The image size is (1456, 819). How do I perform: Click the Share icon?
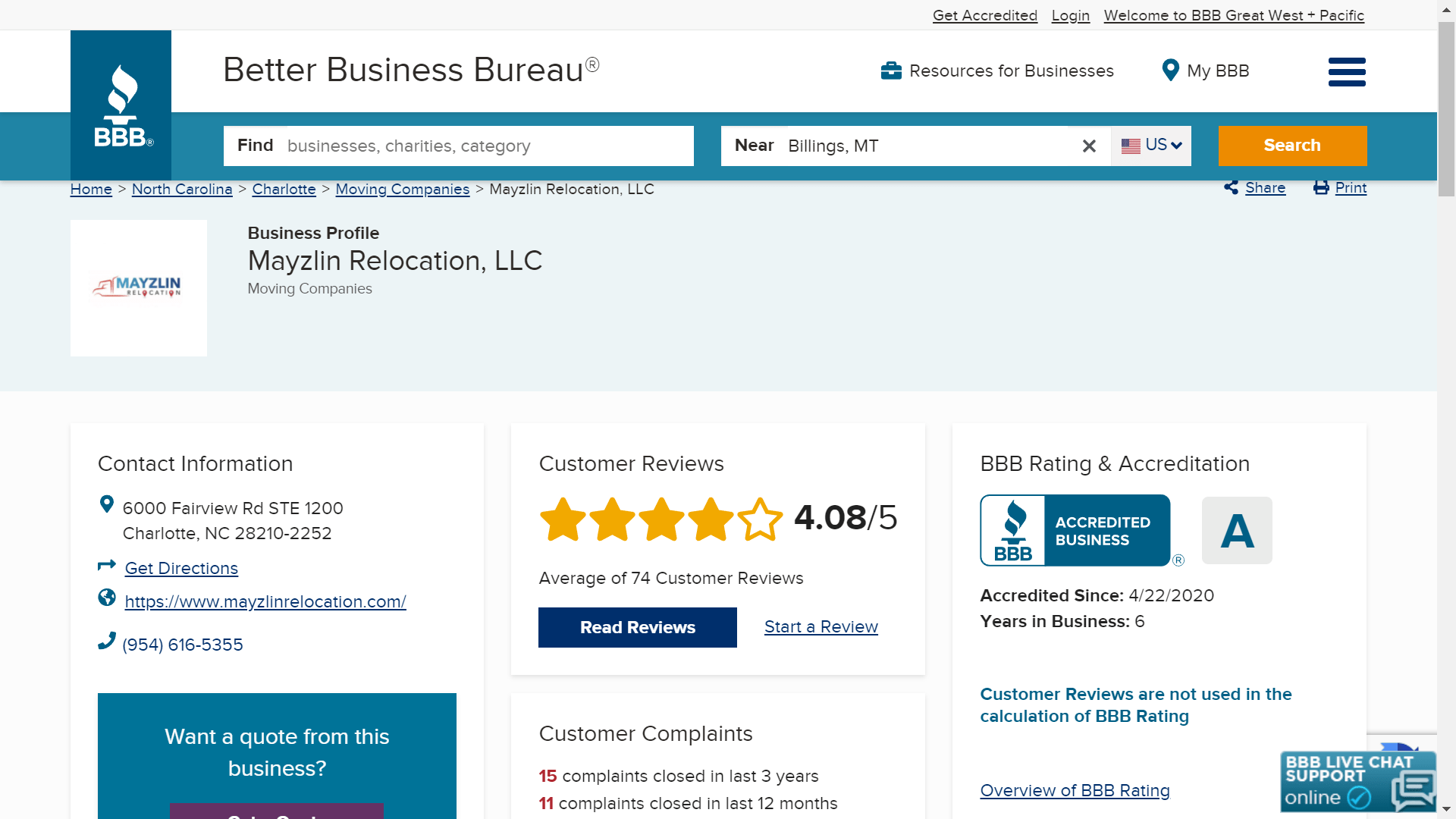1231,187
